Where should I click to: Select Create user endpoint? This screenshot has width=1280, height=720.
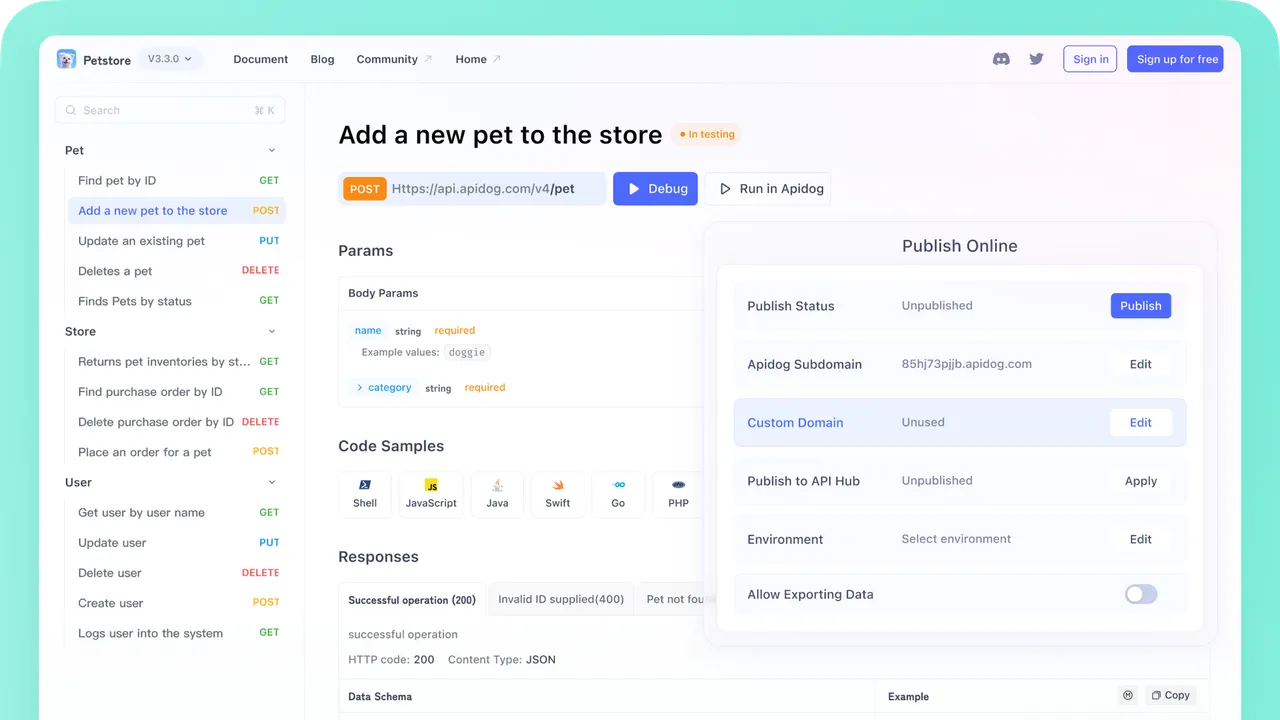(x=177, y=603)
